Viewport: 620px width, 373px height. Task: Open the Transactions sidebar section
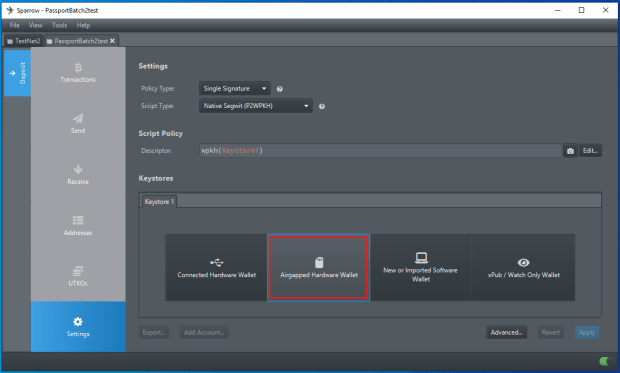coord(78,73)
